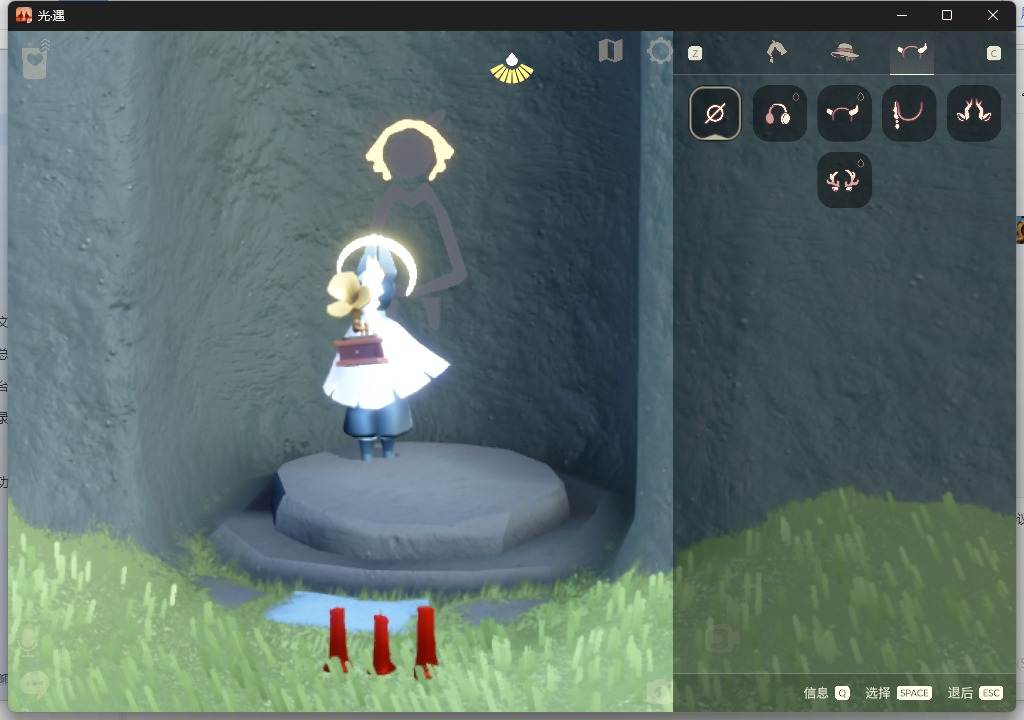Choose the curved antler pair accessory

973,113
